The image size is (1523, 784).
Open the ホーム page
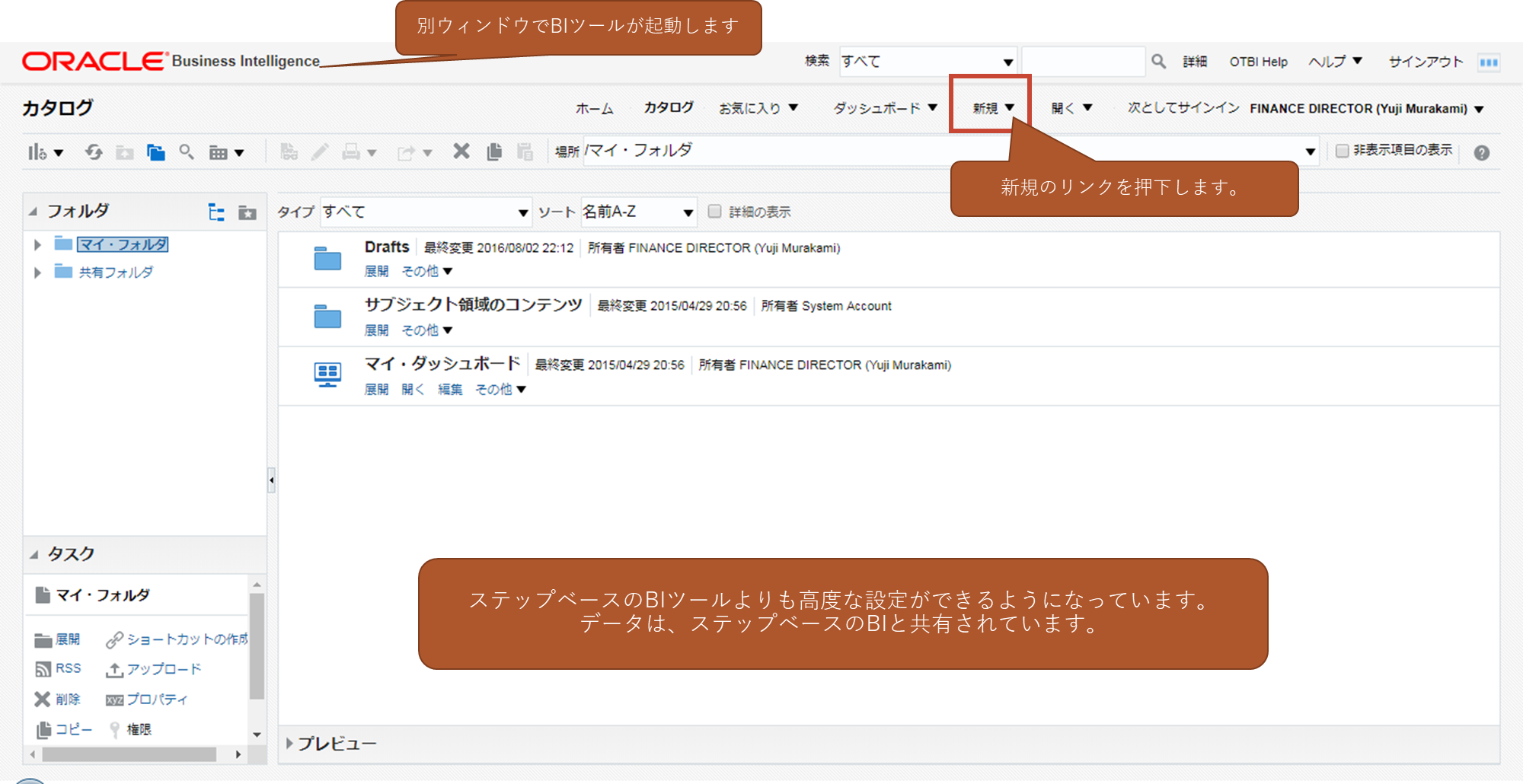(594, 109)
